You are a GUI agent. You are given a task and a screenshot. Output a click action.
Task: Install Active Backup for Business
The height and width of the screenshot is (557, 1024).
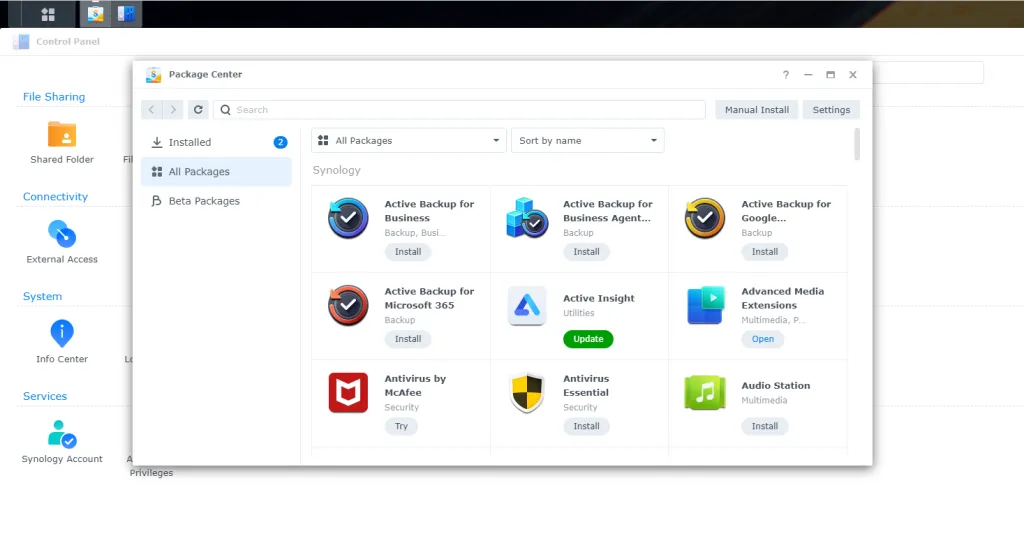pos(408,252)
